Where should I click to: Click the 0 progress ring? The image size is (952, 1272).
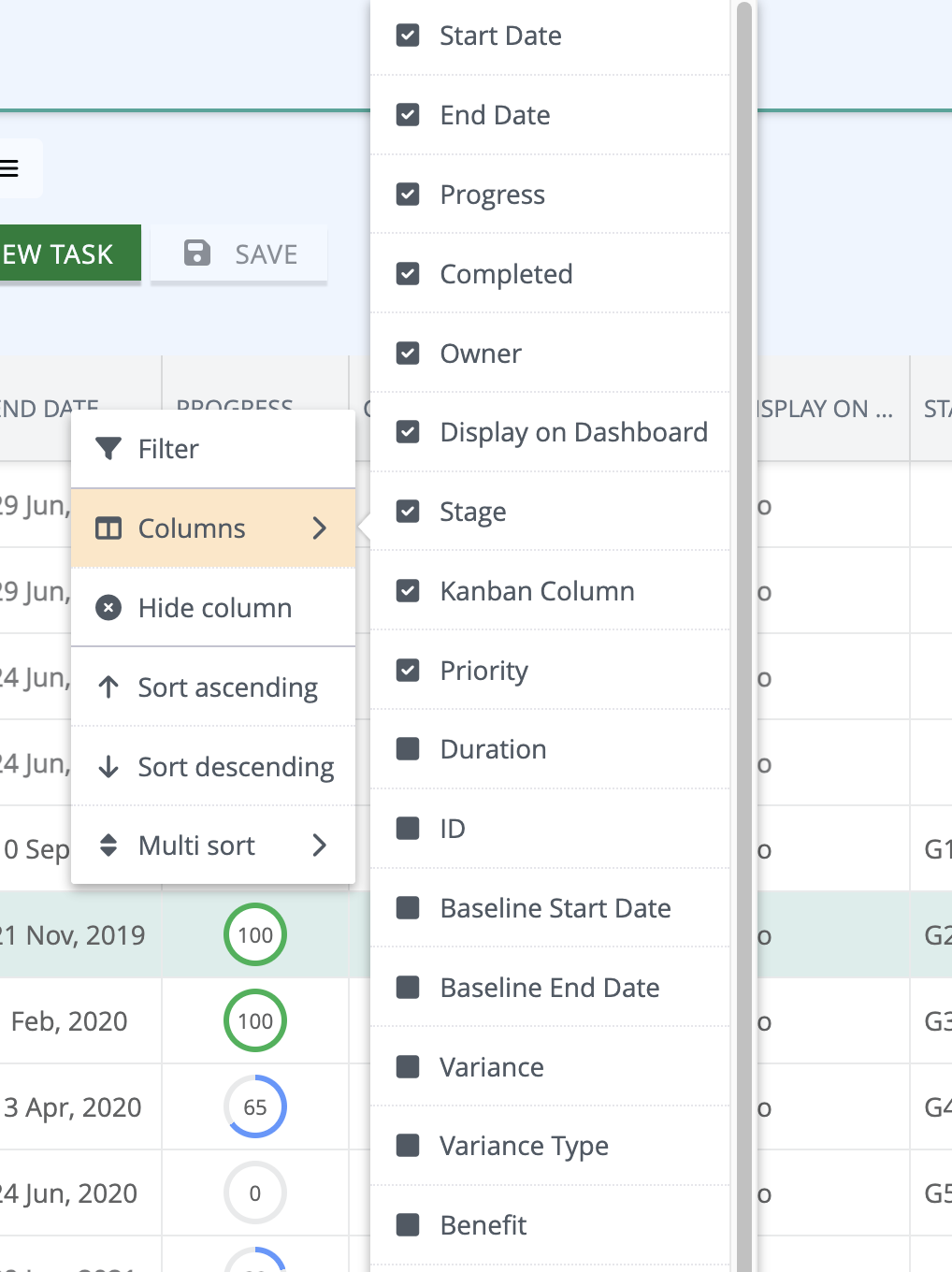coord(255,1193)
